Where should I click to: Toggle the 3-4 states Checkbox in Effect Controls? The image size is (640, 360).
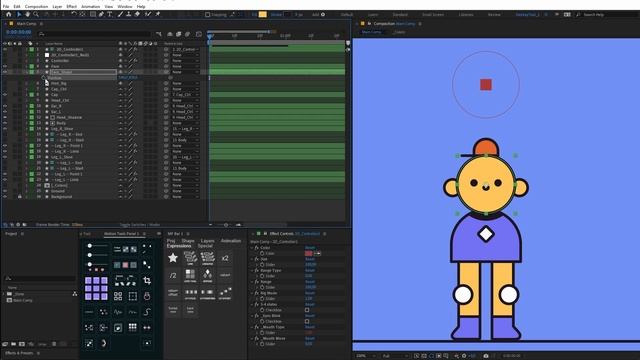pos(307,310)
